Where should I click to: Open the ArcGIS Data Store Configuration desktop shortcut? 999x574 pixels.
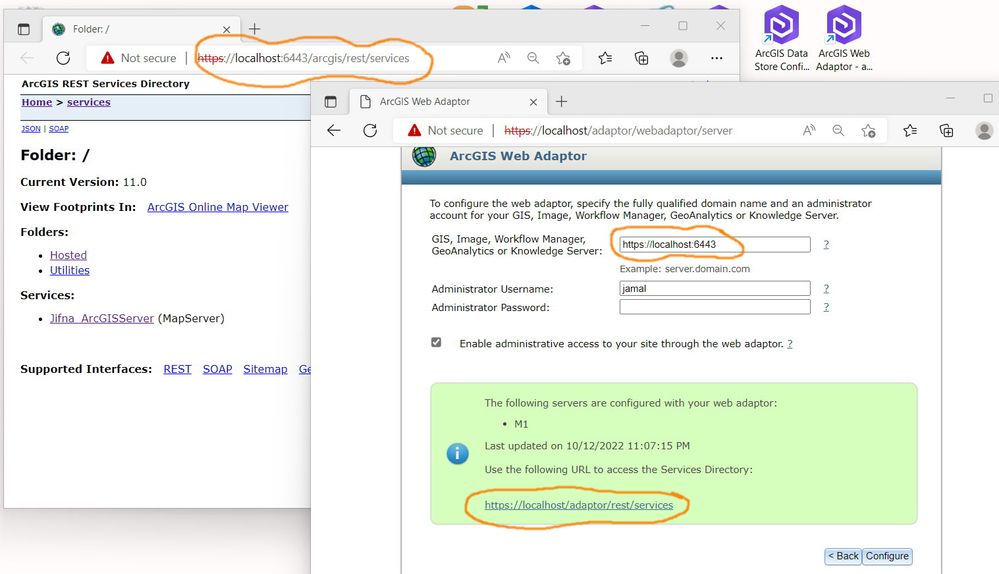click(x=781, y=38)
